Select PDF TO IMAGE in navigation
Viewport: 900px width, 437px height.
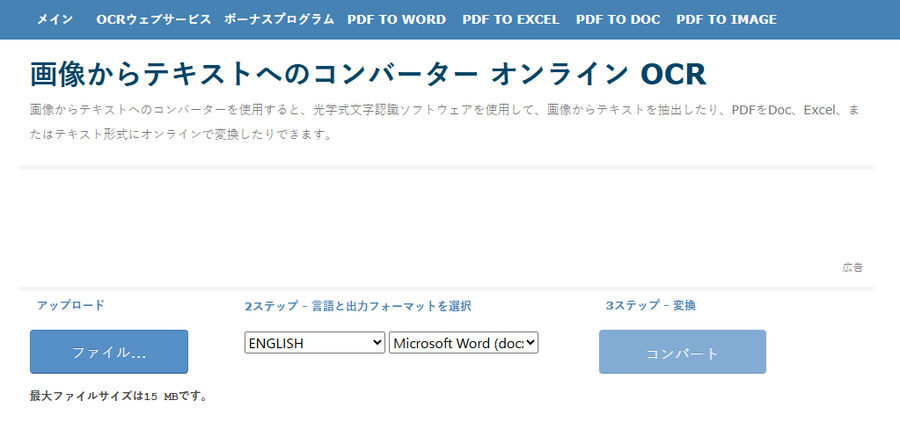click(727, 19)
